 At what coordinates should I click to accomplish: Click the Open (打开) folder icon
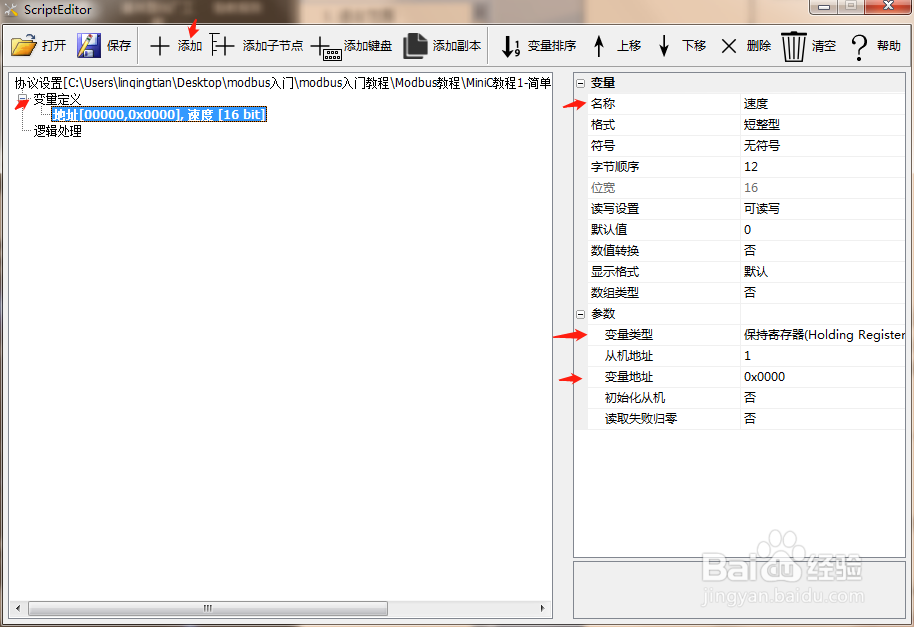click(23, 45)
